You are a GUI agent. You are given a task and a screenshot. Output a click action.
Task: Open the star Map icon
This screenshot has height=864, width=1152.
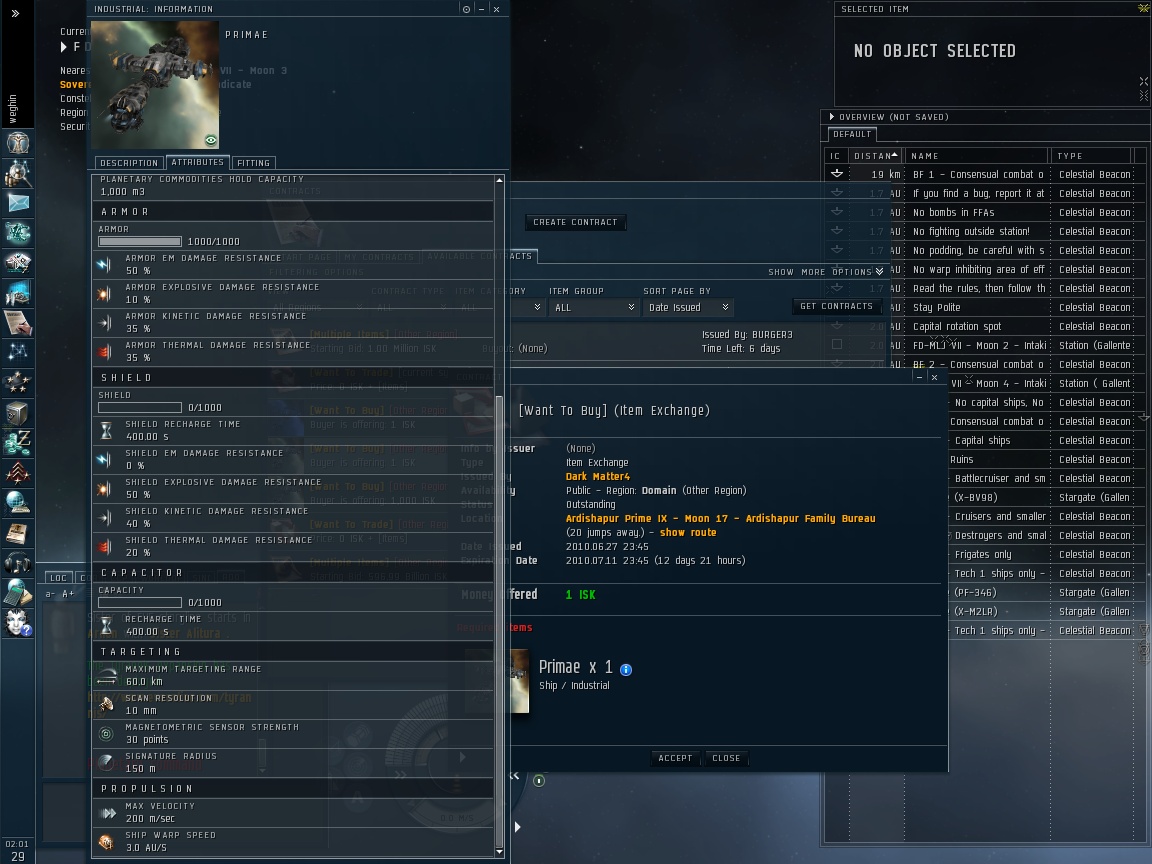pyautogui.click(x=18, y=353)
